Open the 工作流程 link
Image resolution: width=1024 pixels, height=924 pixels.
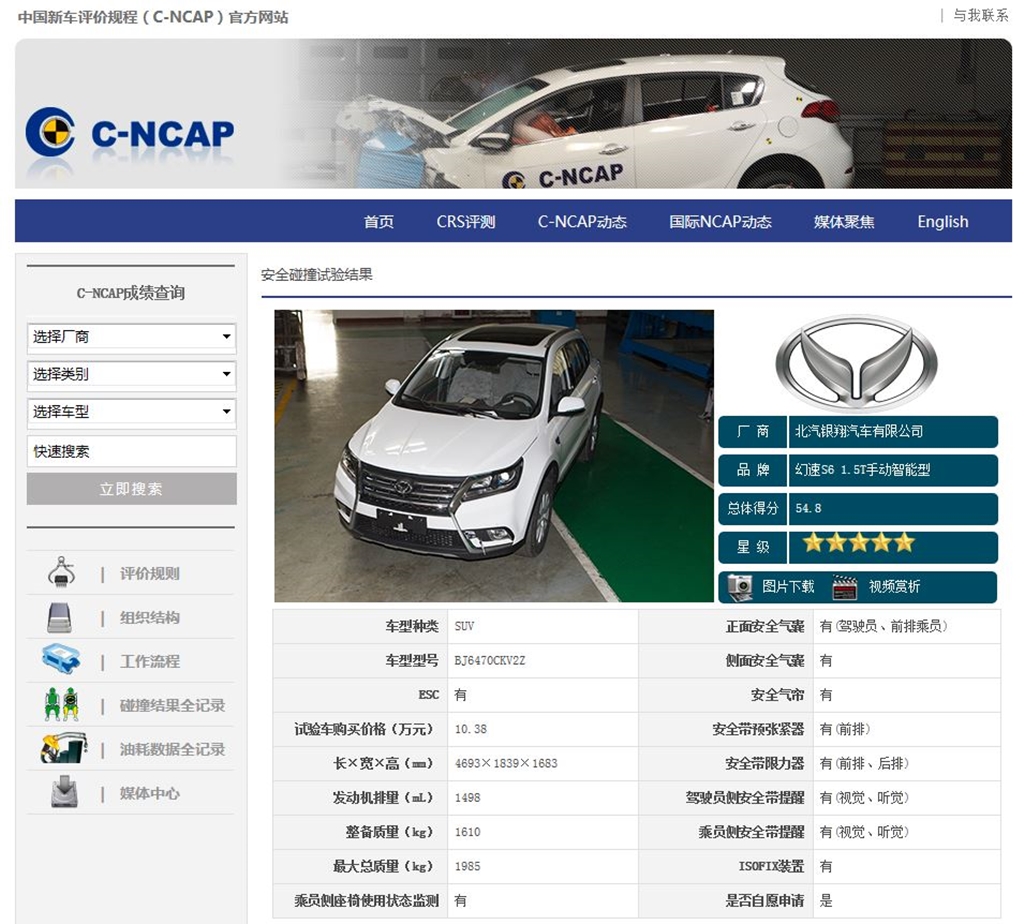coord(150,661)
